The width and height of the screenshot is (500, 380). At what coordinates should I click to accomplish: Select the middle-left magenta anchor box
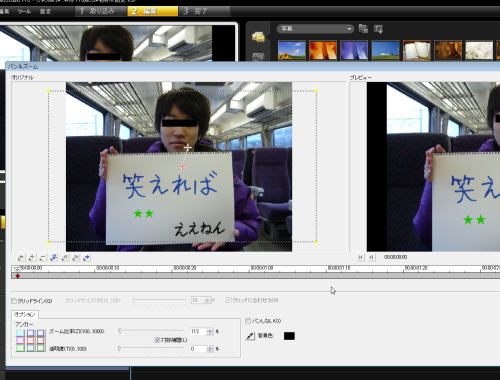click(x=20, y=340)
